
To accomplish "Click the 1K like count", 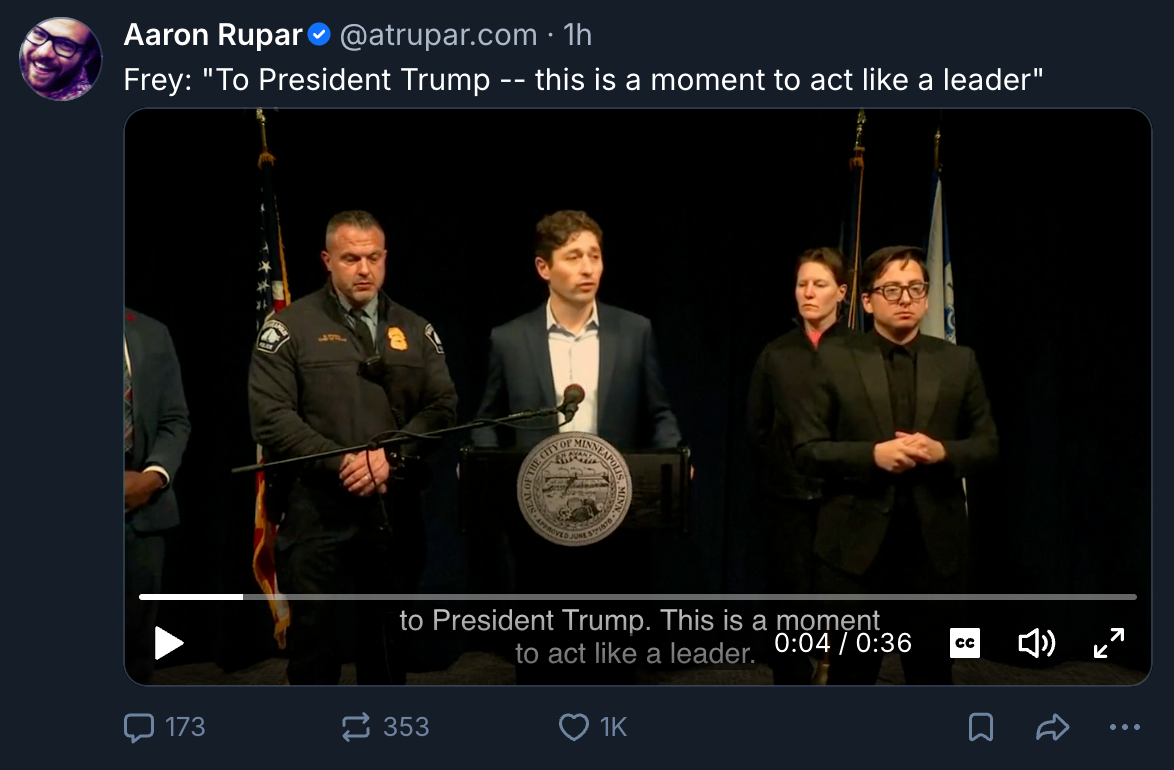I will click(x=613, y=727).
